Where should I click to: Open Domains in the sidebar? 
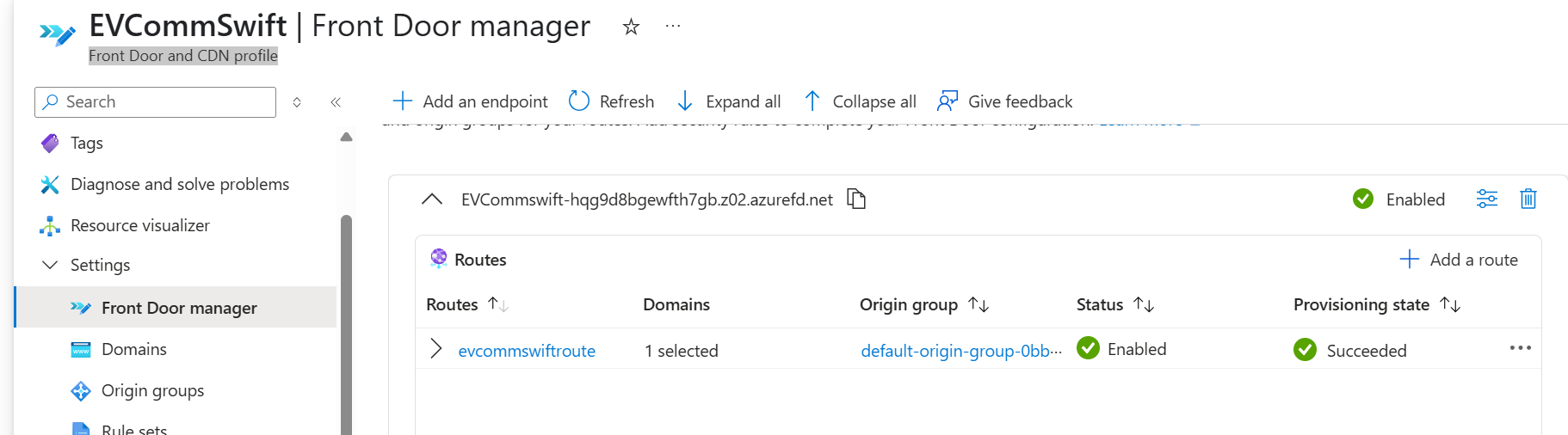pos(134,349)
